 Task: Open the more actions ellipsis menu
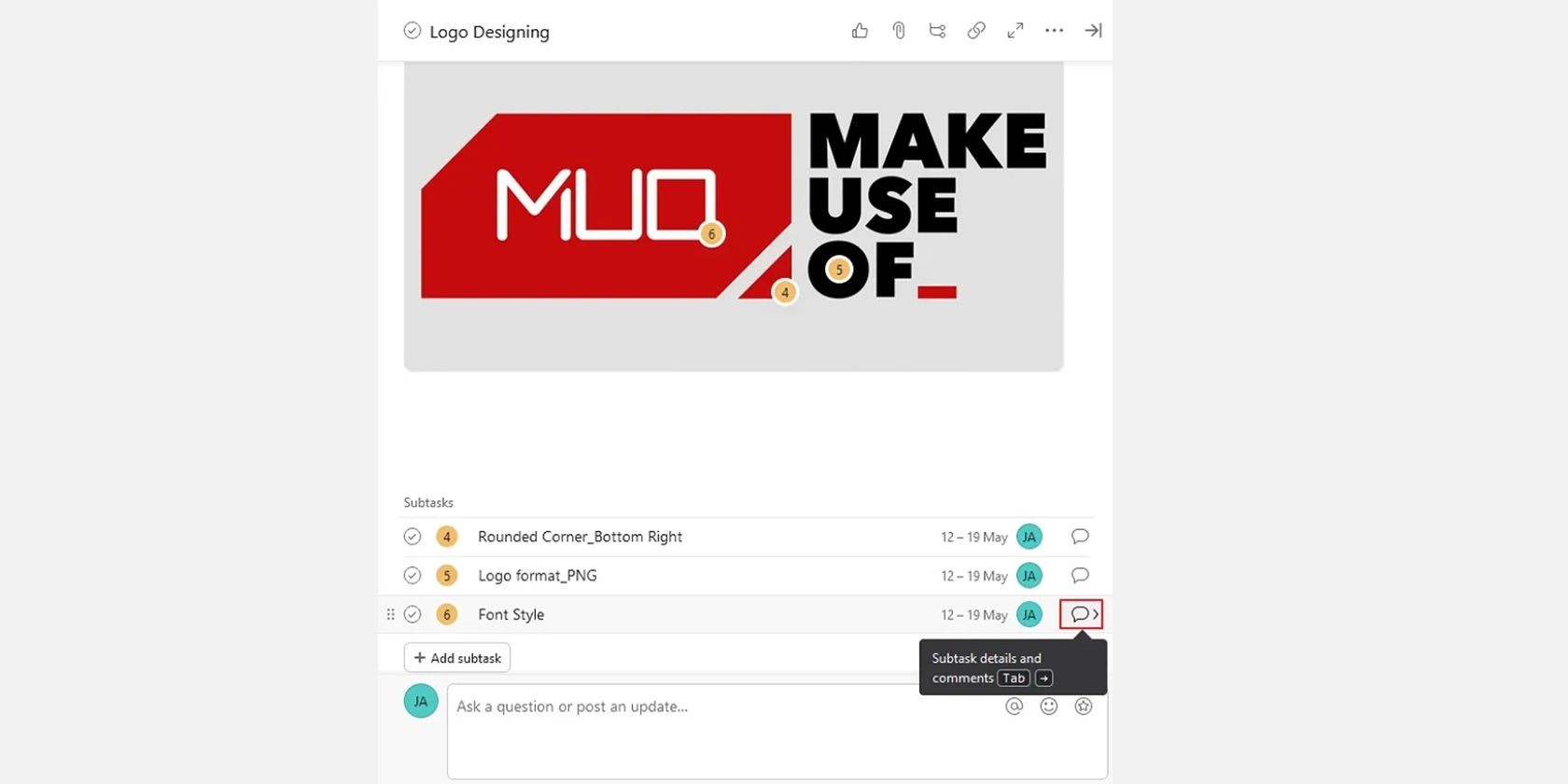(1054, 31)
